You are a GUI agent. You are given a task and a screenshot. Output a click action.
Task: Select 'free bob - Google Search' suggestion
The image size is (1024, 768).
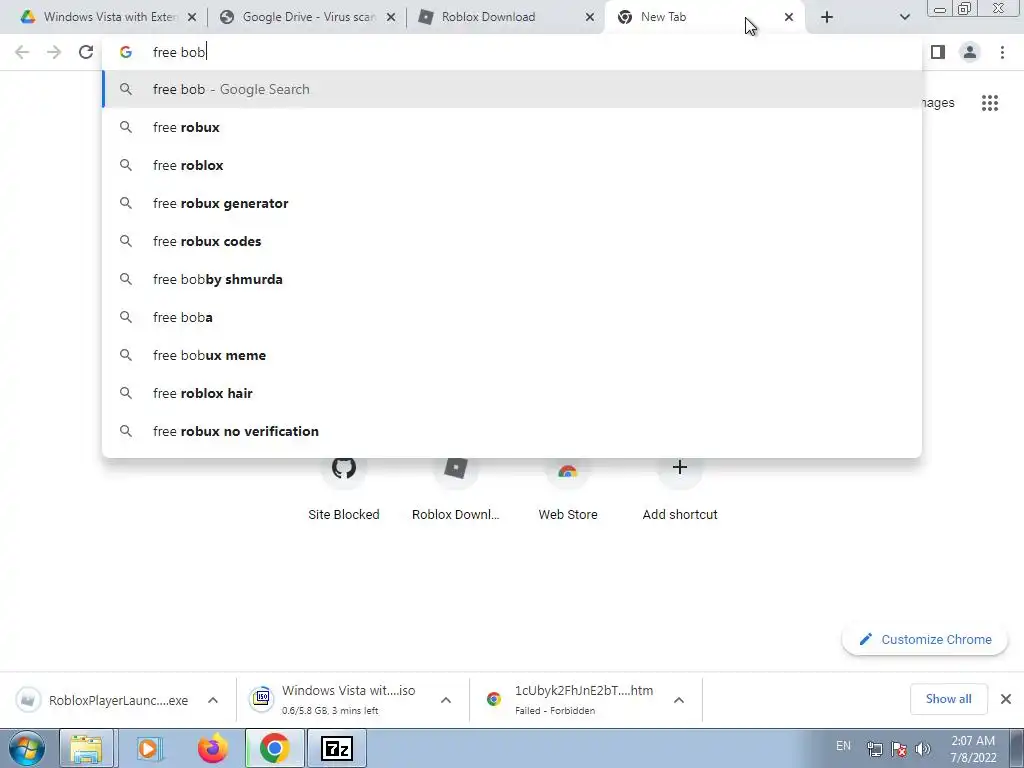coord(512,89)
